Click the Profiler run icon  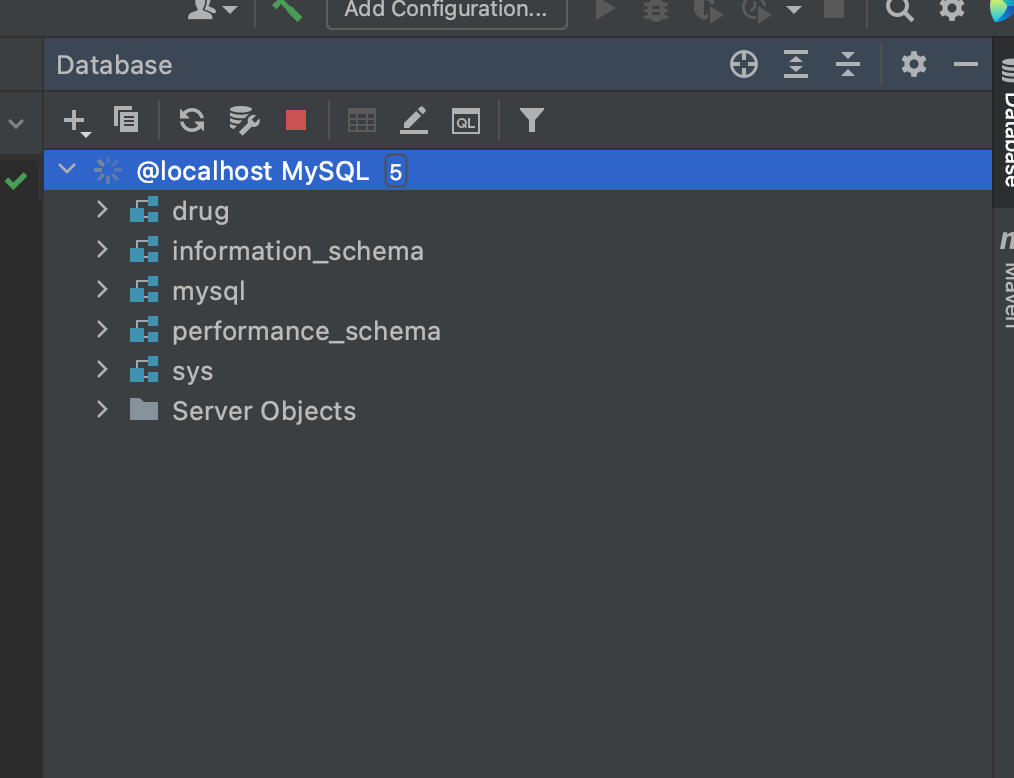pos(757,10)
